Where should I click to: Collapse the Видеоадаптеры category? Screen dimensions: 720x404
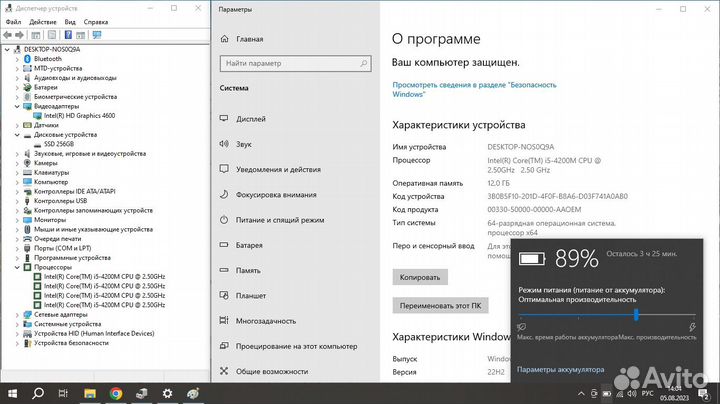[17, 107]
